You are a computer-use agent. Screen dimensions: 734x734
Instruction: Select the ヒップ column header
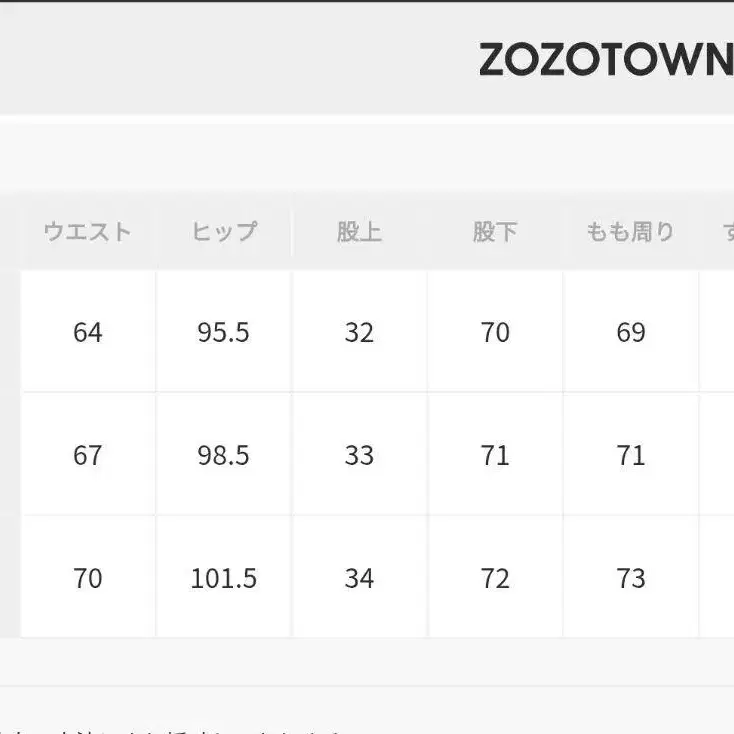coord(224,232)
